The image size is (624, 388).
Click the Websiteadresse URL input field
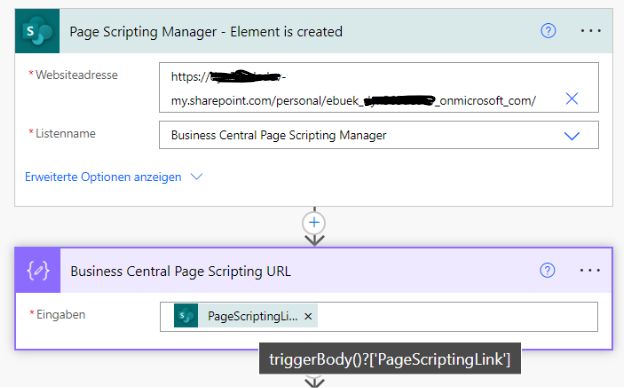point(378,88)
